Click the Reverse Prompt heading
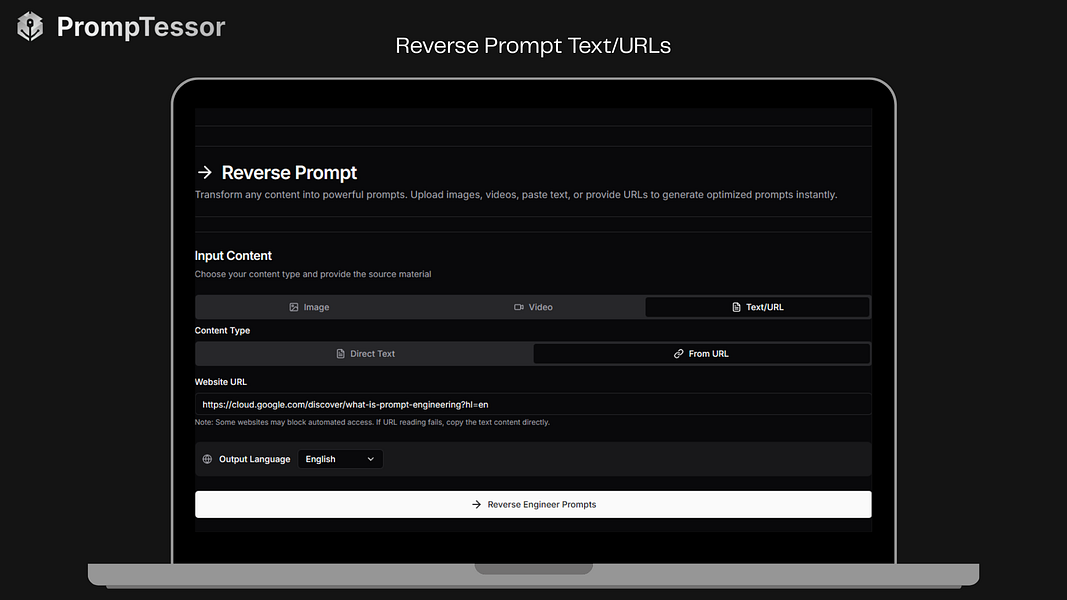The height and width of the screenshot is (600, 1067). [289, 173]
